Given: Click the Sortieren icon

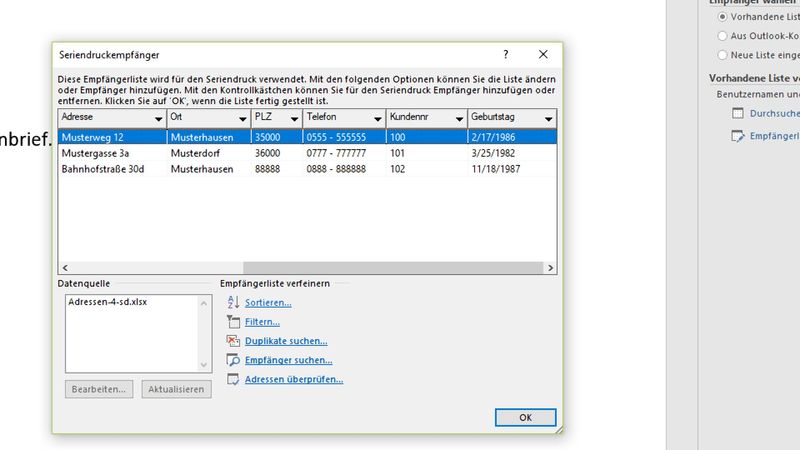Looking at the screenshot, I should [234, 303].
